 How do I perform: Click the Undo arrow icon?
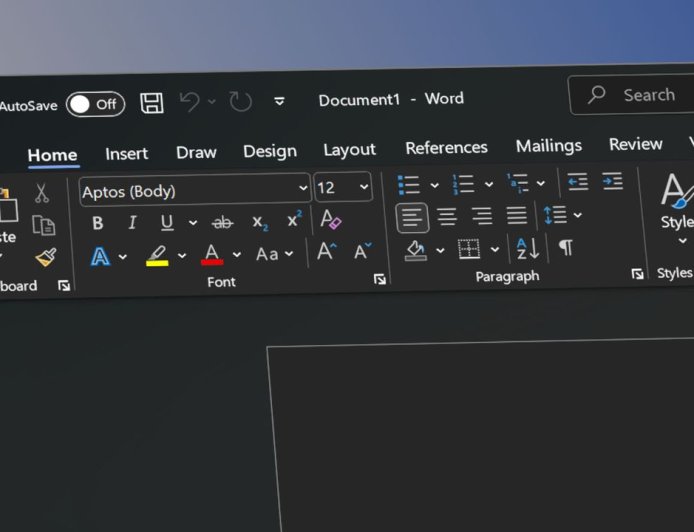[190, 102]
